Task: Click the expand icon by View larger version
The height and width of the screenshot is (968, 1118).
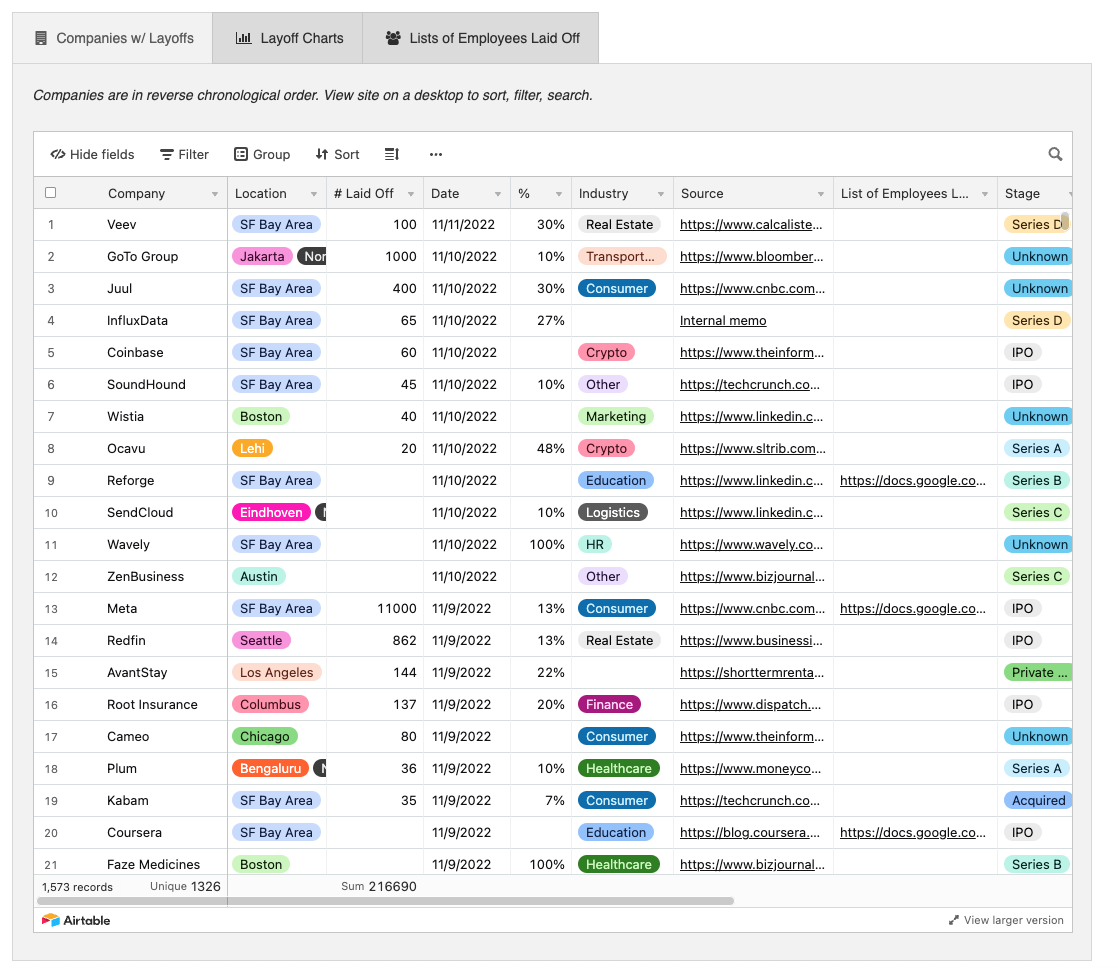Action: (x=954, y=920)
